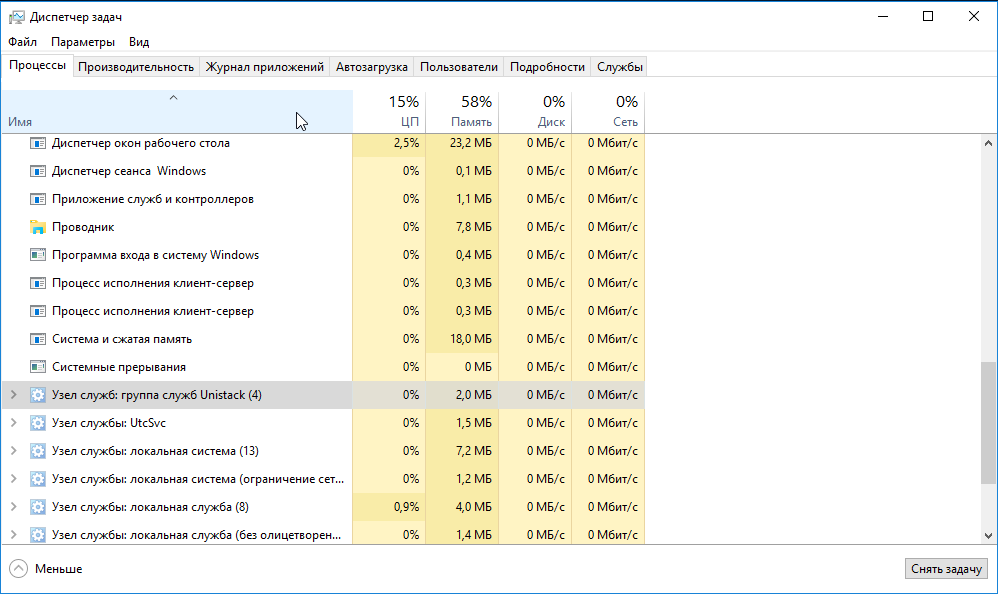The width and height of the screenshot is (998, 594).
Task: Collapse details using the Меньше chevron
Action: (x=19, y=569)
